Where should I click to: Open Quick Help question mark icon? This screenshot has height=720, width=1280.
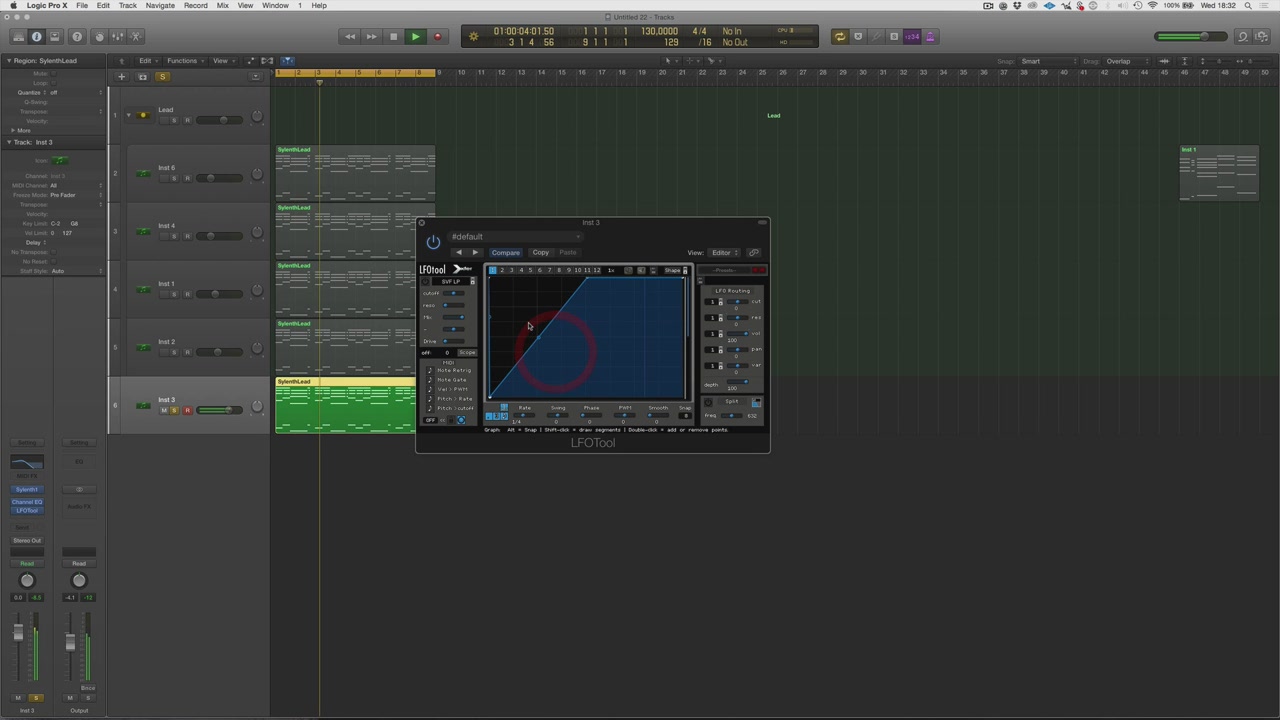pos(77,37)
